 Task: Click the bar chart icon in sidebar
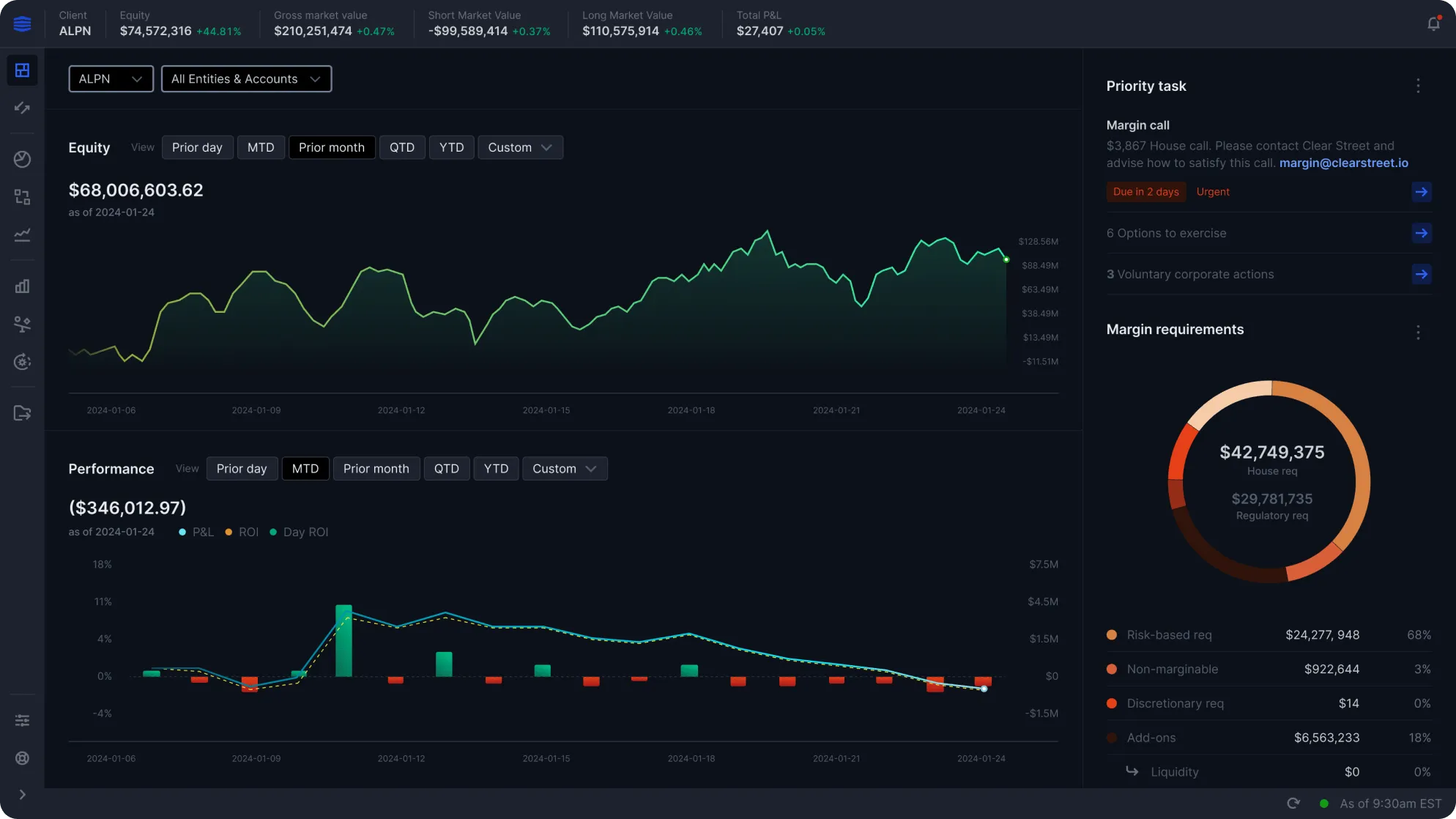(x=22, y=286)
